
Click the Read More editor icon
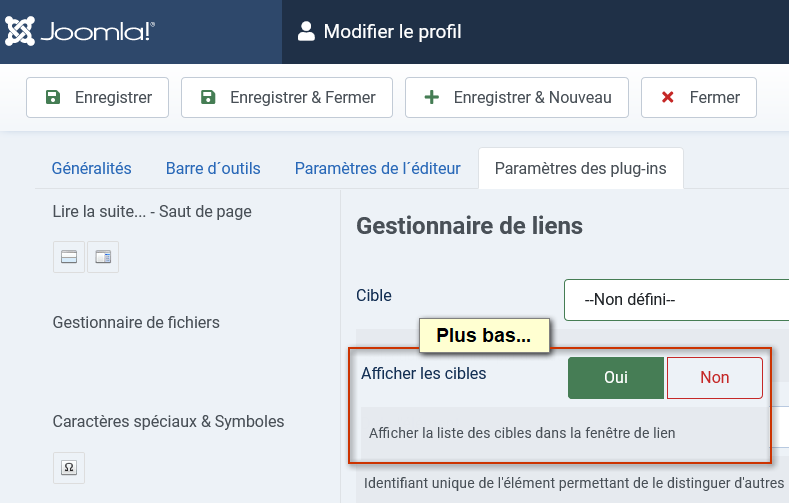(69, 257)
